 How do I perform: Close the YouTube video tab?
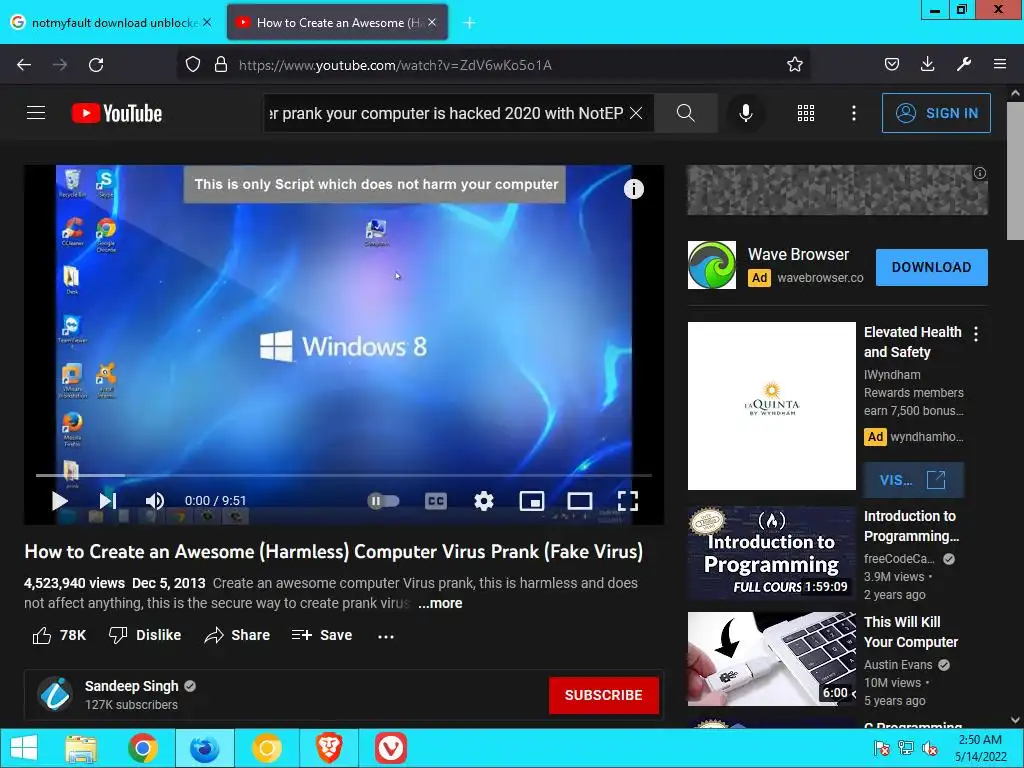click(x=432, y=22)
